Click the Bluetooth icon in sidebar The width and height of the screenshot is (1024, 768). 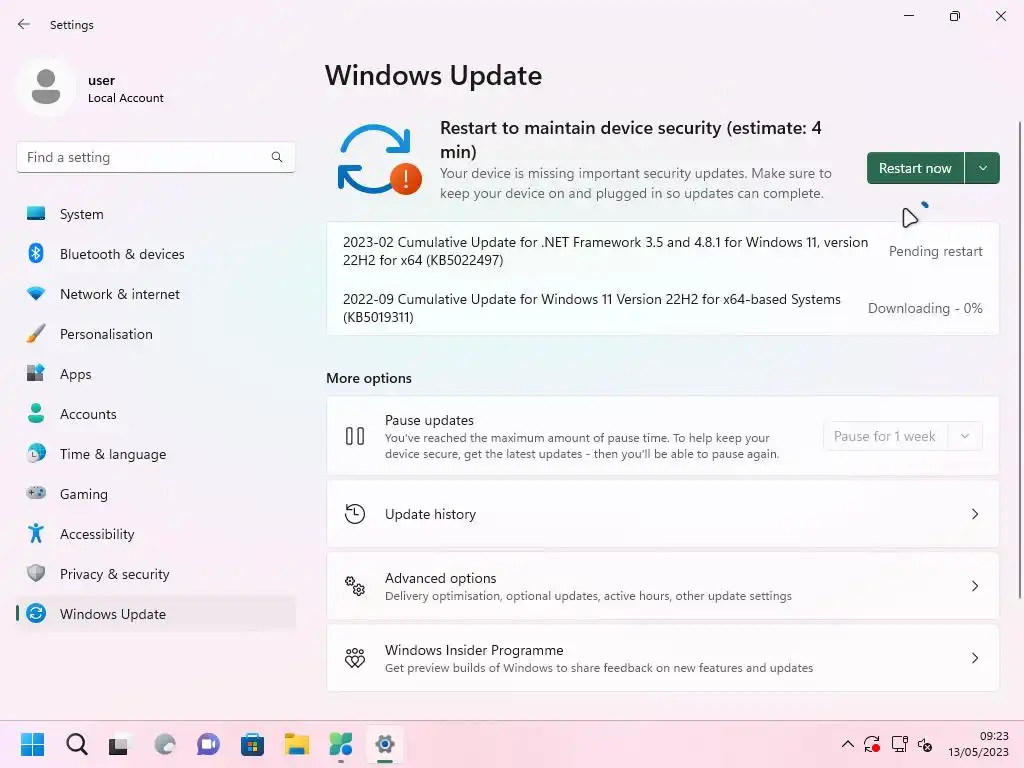(36, 253)
